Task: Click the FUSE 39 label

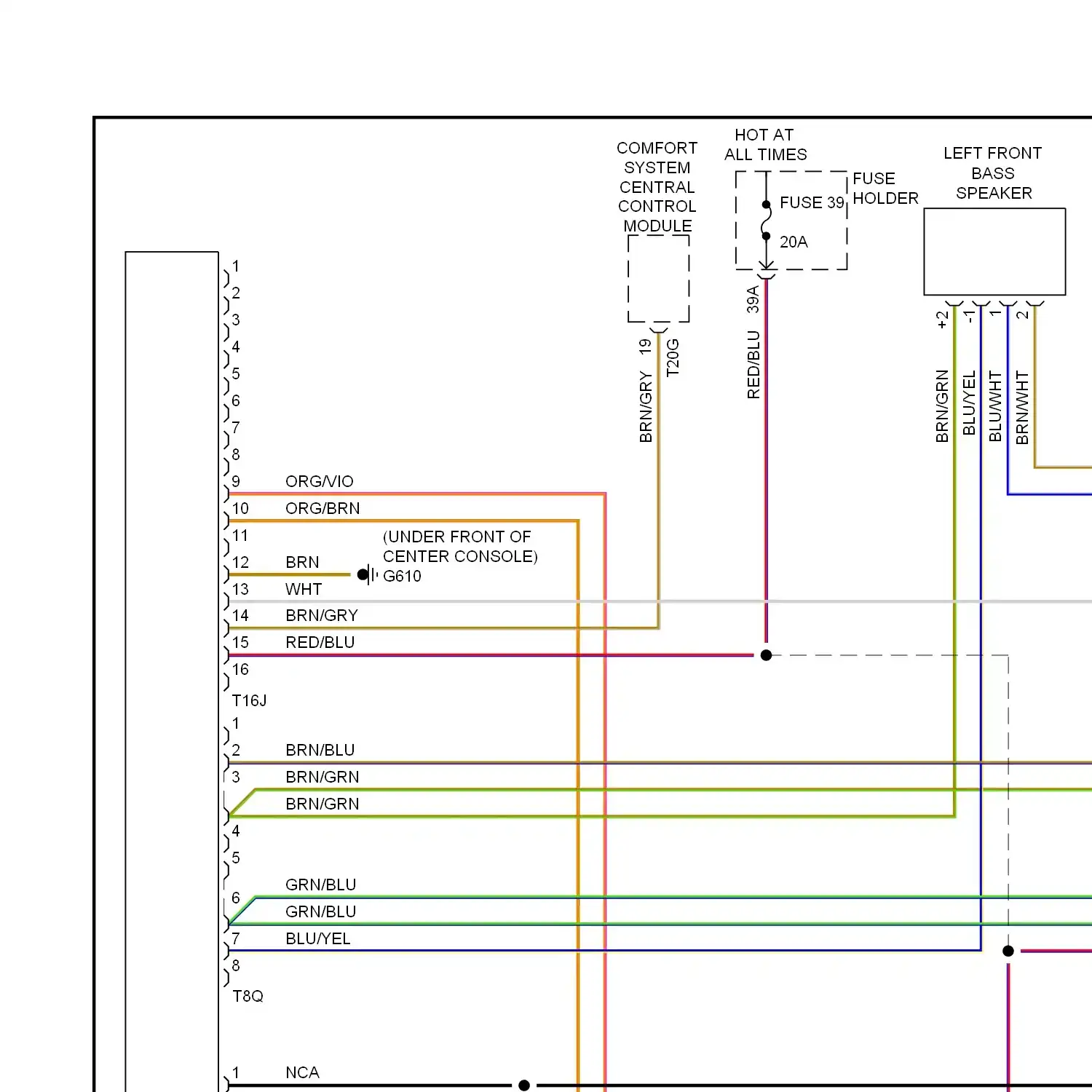Action: 812,202
